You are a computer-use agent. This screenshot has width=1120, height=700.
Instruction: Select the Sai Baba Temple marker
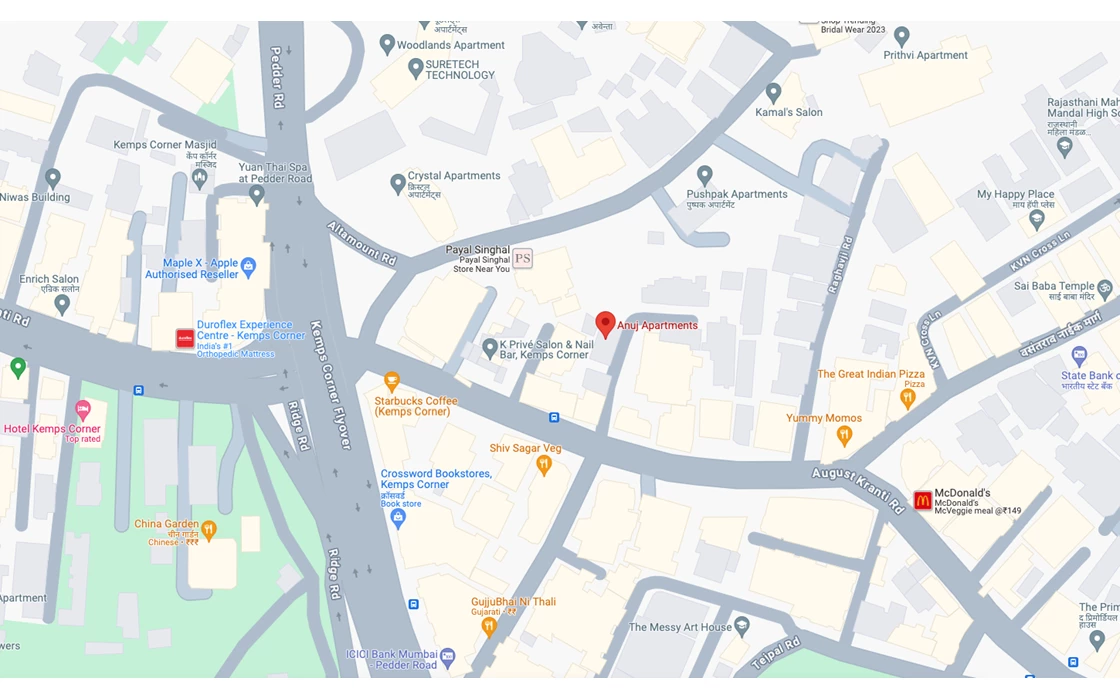pyautogui.click(x=1104, y=289)
